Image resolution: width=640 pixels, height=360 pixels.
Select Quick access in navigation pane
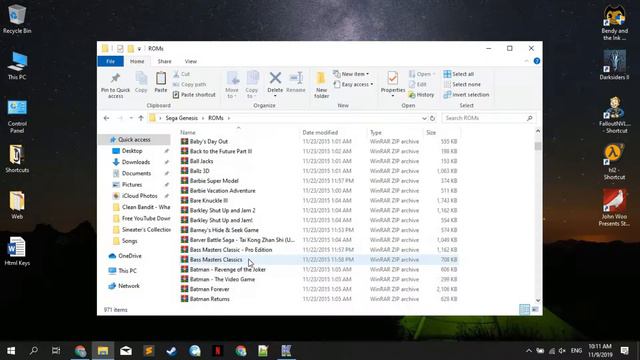[134, 140]
